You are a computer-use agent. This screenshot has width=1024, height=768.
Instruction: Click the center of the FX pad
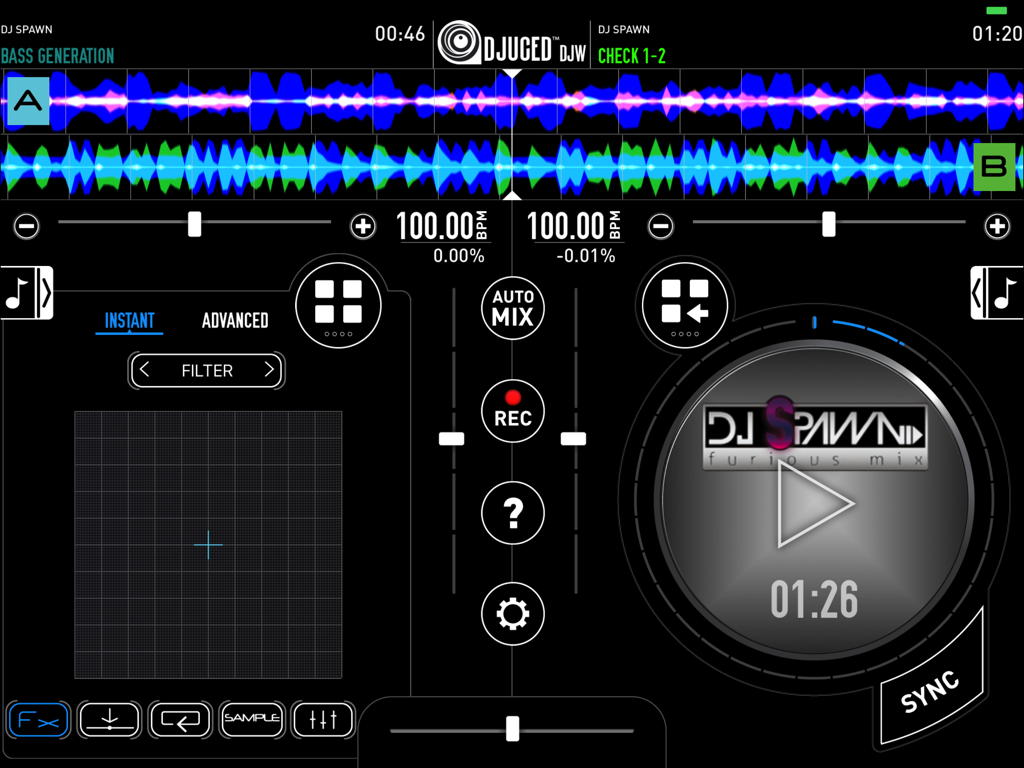(x=208, y=544)
